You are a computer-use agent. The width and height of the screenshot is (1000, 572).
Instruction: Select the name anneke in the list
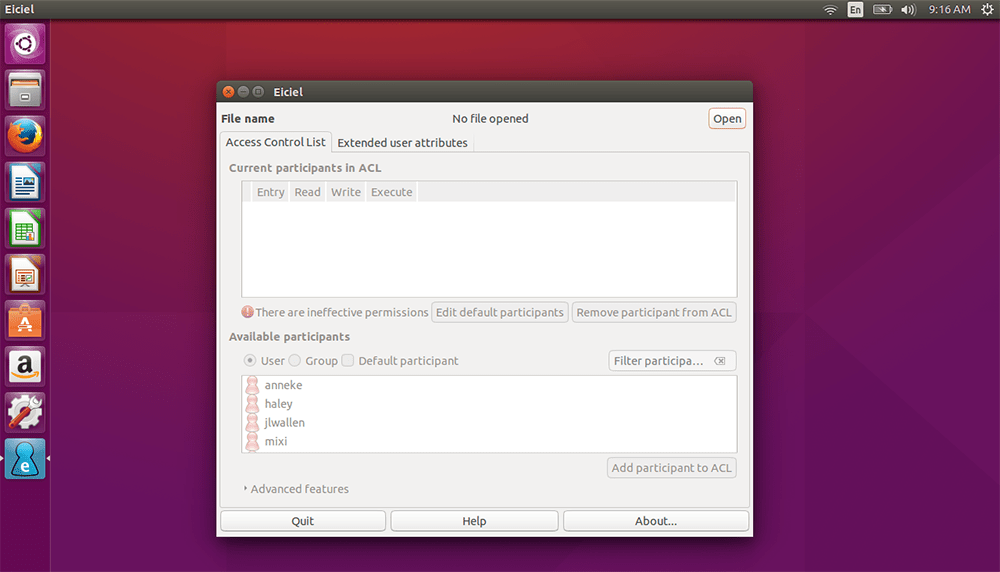click(283, 385)
